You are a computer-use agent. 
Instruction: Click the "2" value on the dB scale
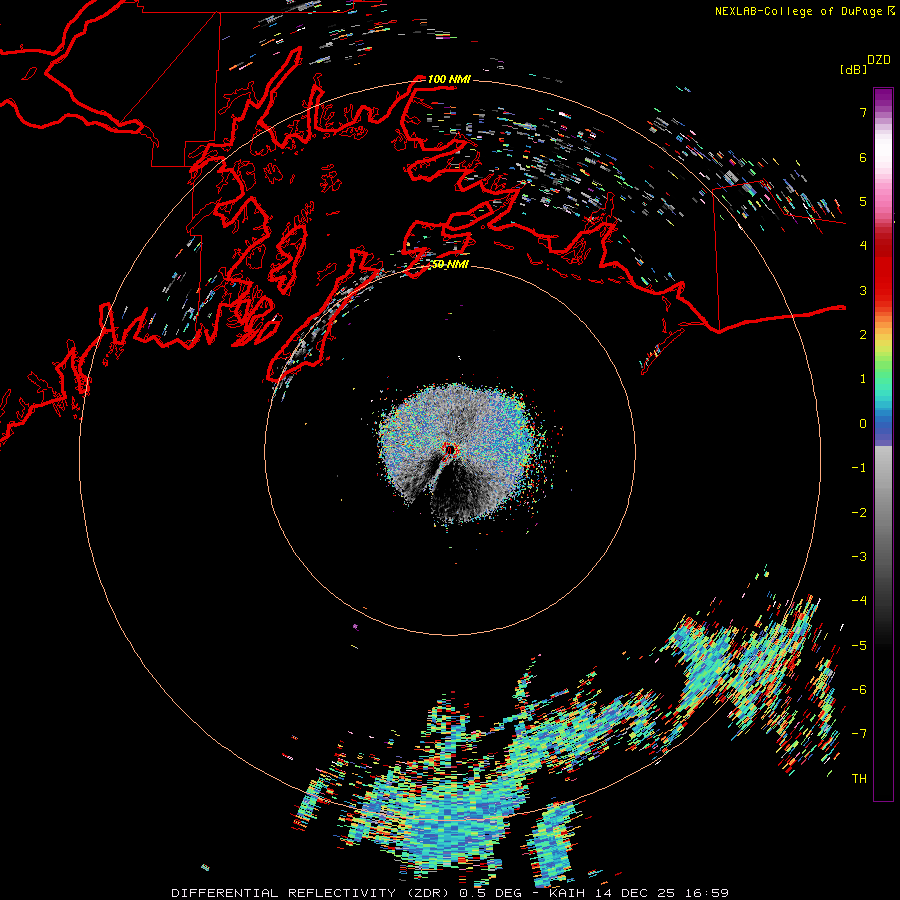point(863,335)
